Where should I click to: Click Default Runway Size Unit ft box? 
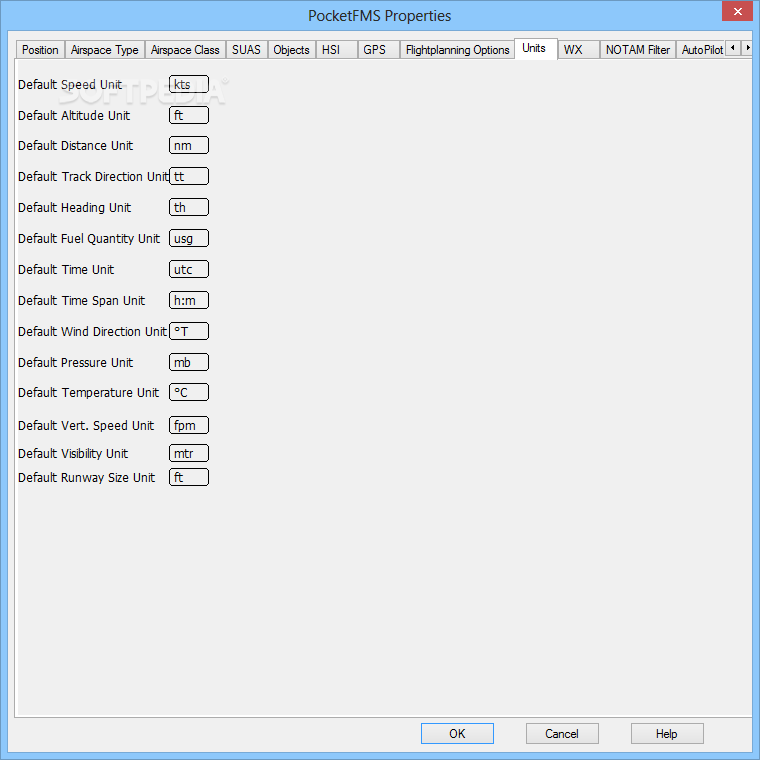pyautogui.click(x=189, y=477)
